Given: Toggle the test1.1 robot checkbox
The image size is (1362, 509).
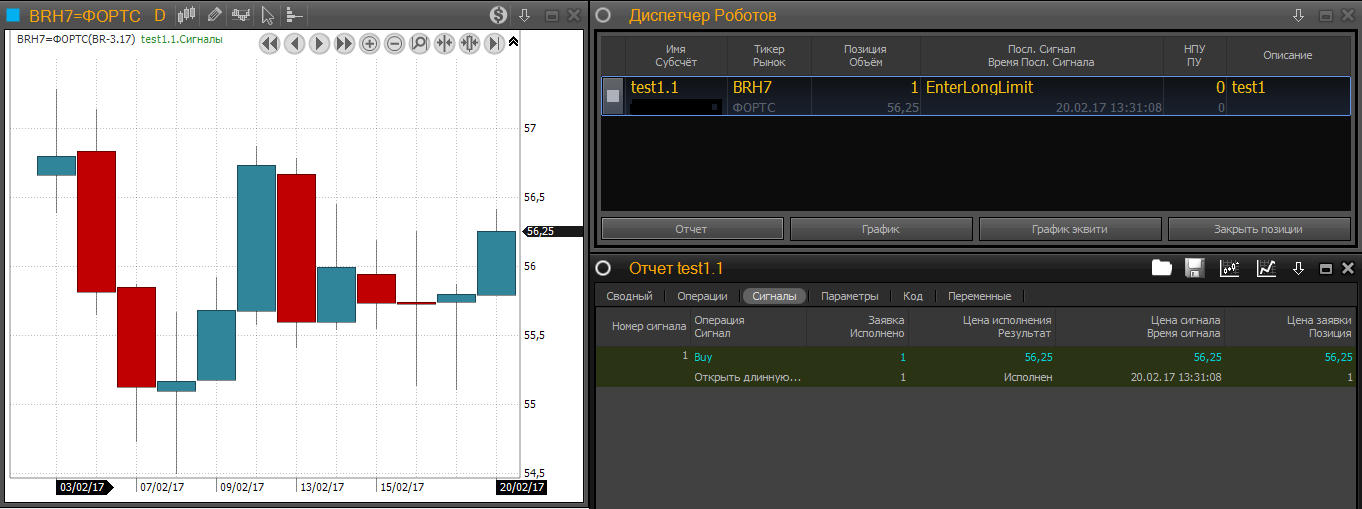Looking at the screenshot, I should coord(613,96).
